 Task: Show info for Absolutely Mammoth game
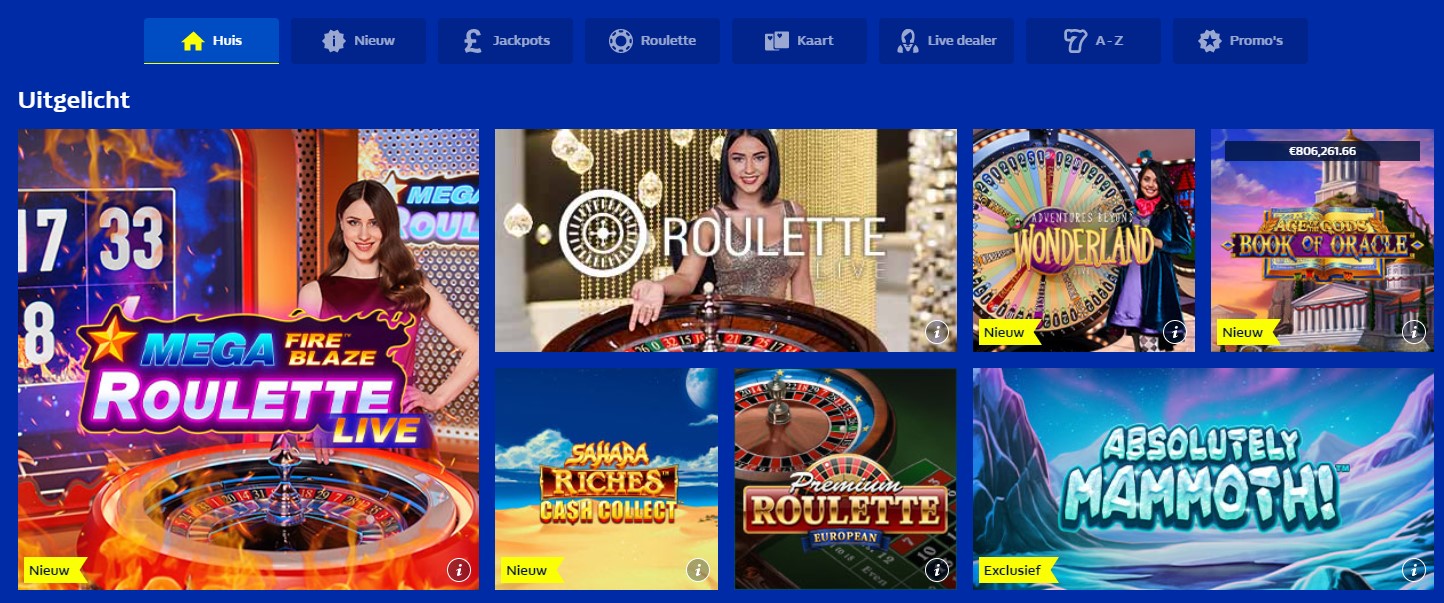click(1412, 570)
